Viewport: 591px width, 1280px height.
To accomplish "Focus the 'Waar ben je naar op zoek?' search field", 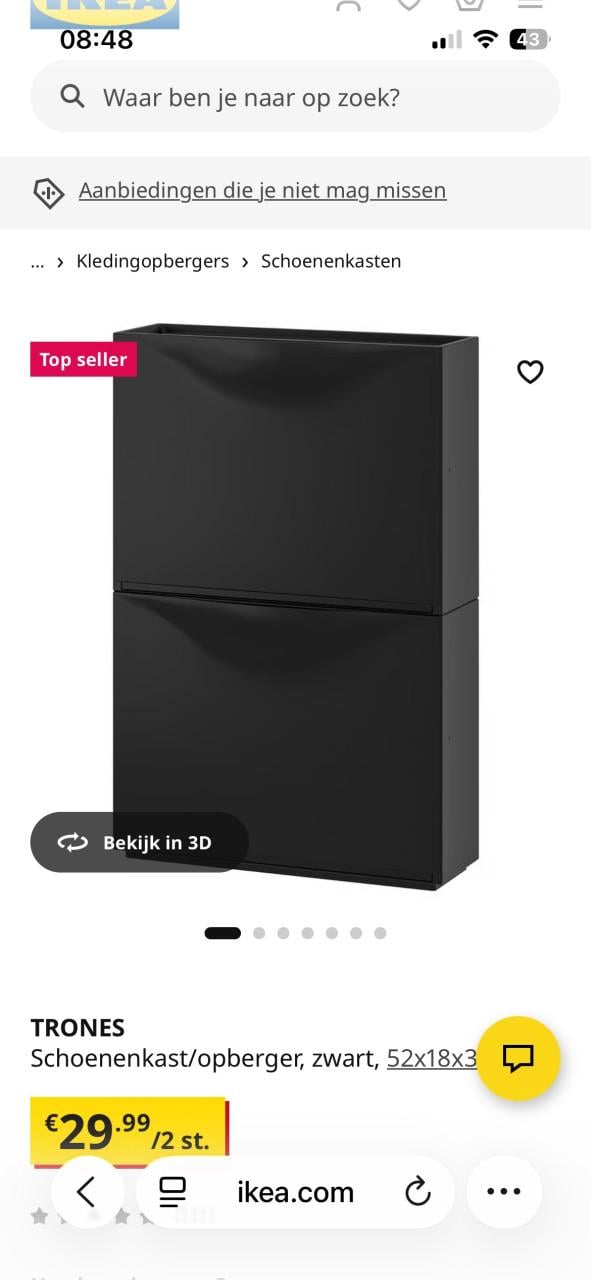I will pyautogui.click(x=295, y=96).
